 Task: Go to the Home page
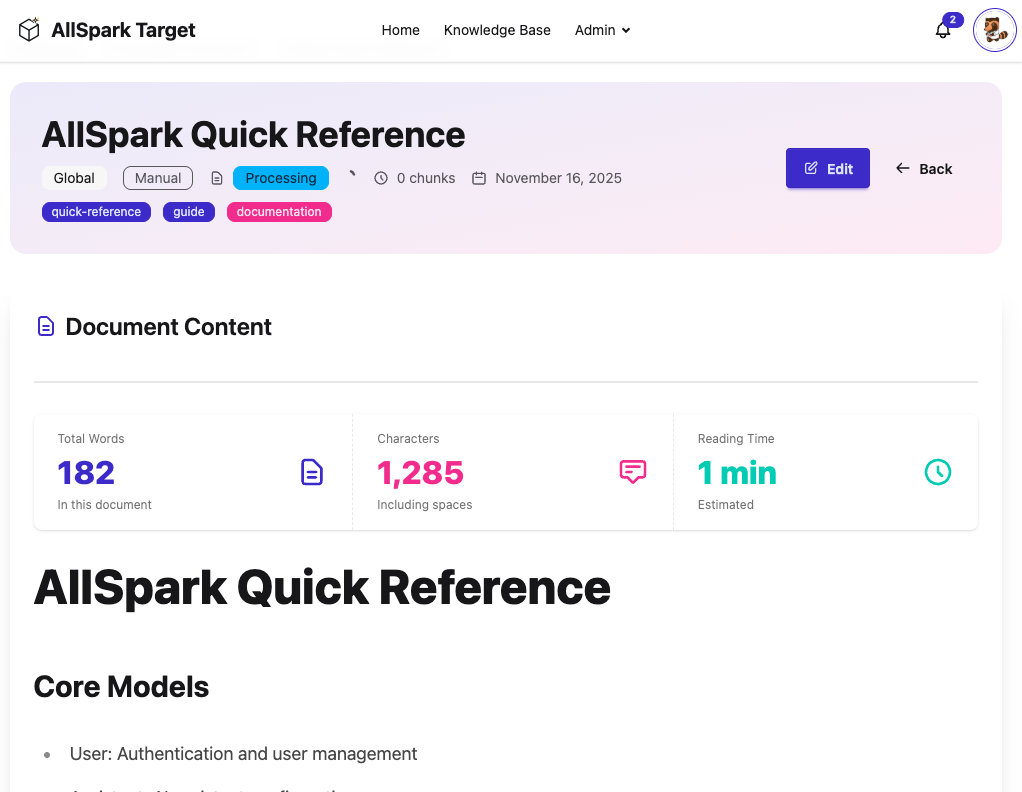(x=400, y=30)
